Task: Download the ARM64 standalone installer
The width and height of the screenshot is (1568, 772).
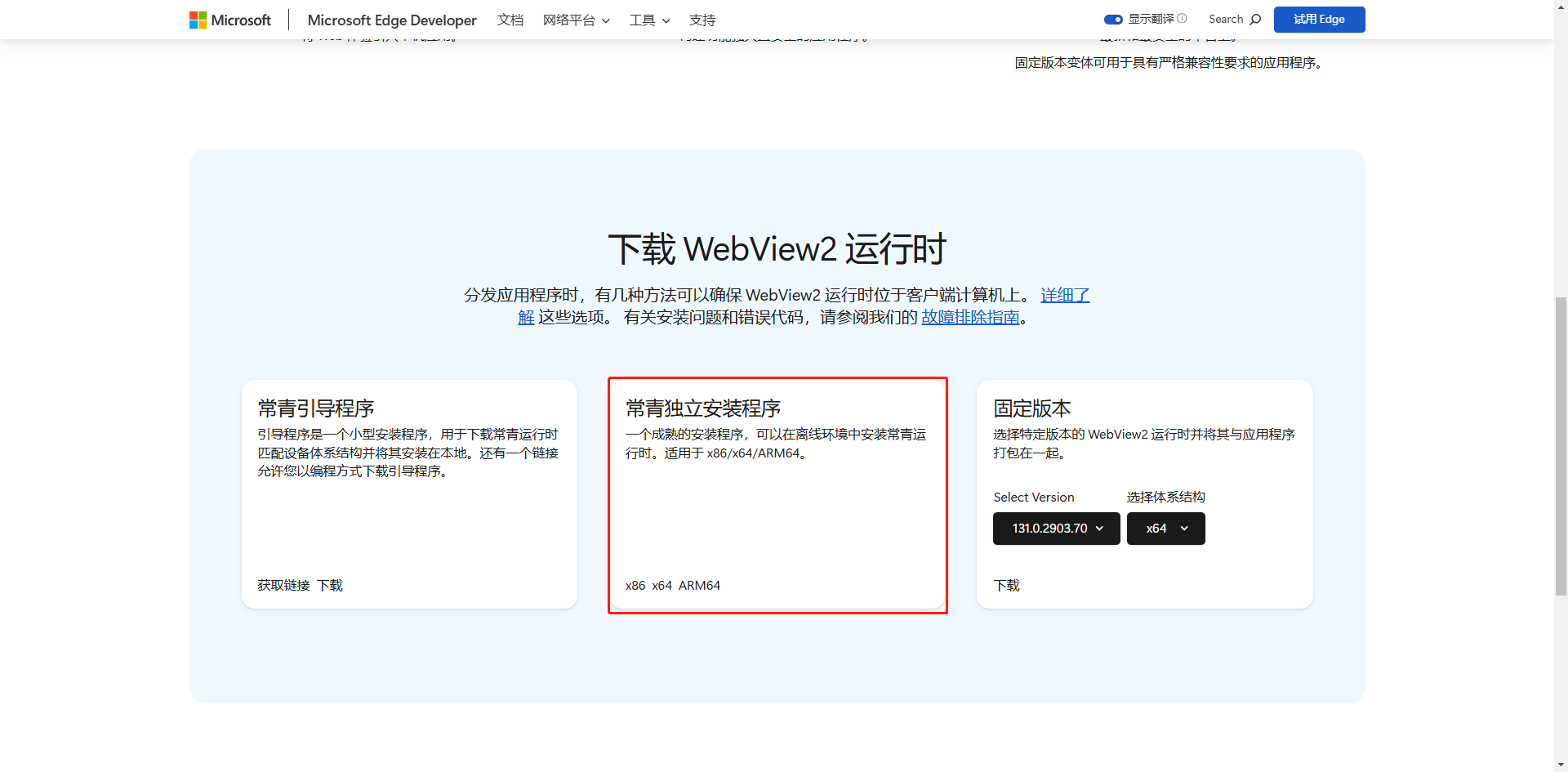Action: [x=699, y=586]
